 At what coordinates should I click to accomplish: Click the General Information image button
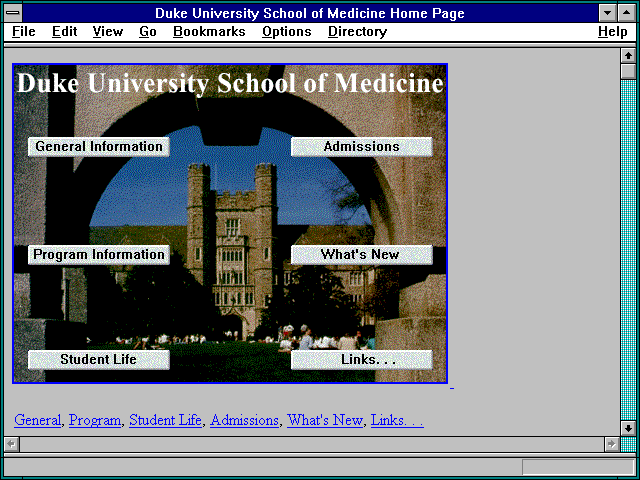click(x=99, y=147)
